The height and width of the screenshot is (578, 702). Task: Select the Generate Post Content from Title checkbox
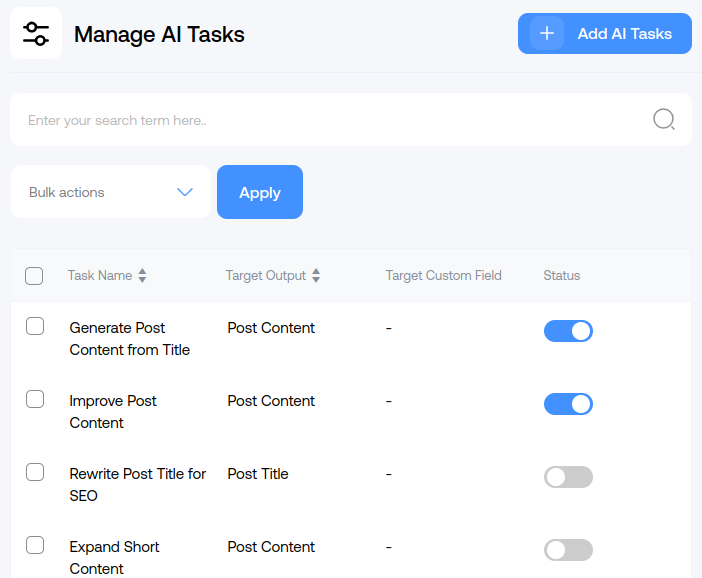tap(35, 326)
